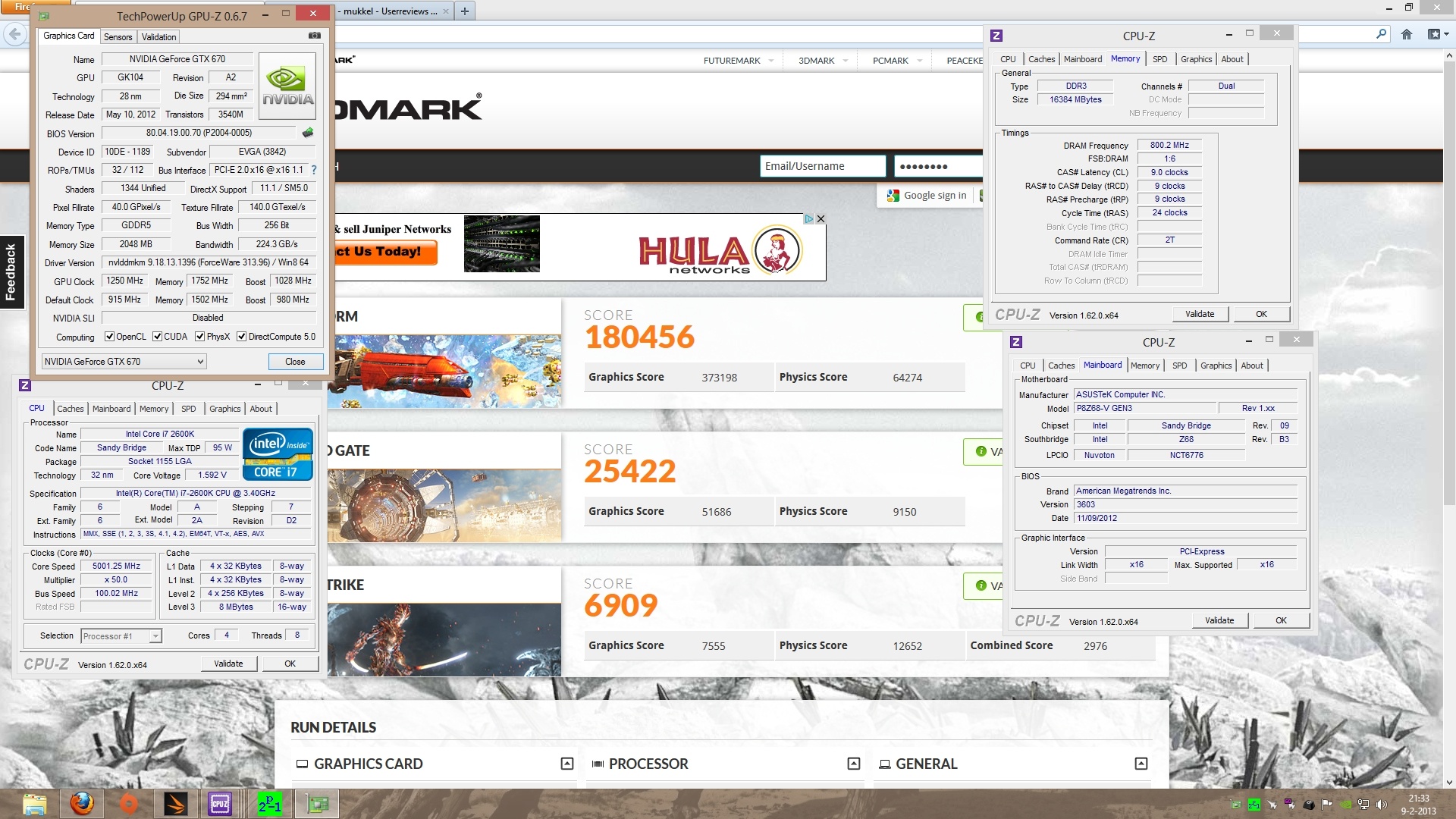
Task: Toggle the PhysX checkbox
Action: coord(199,337)
